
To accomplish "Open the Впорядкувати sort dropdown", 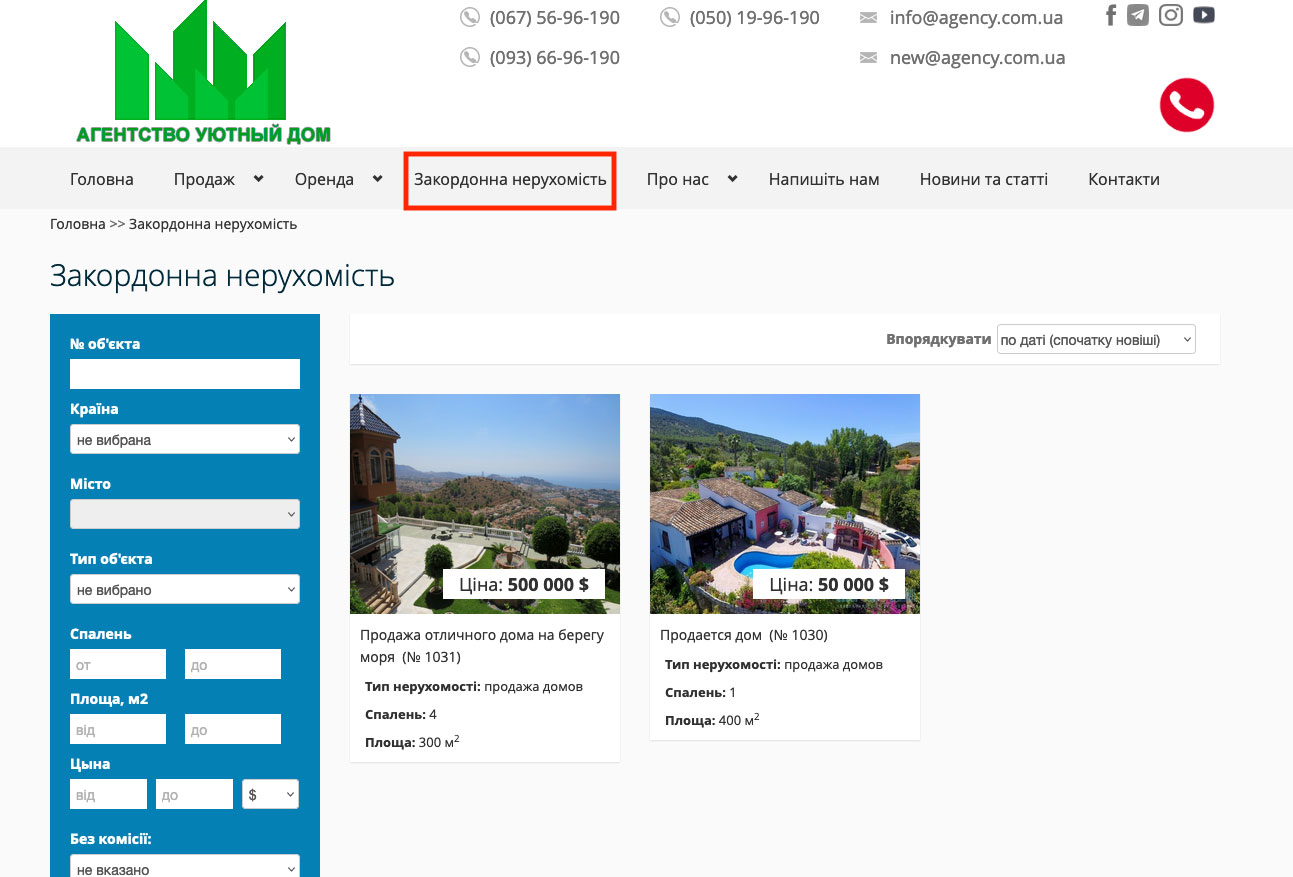I will 1096,339.
